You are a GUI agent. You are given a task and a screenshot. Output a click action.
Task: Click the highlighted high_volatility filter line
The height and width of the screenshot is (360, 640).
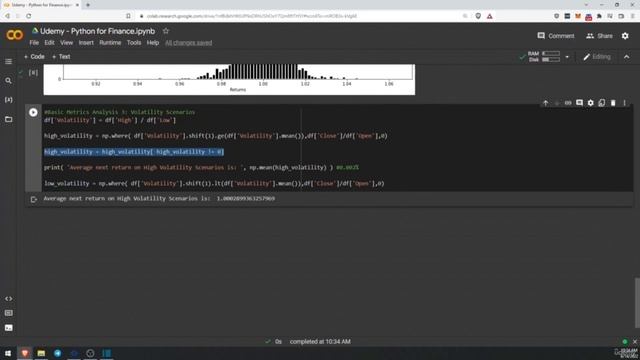pos(134,152)
